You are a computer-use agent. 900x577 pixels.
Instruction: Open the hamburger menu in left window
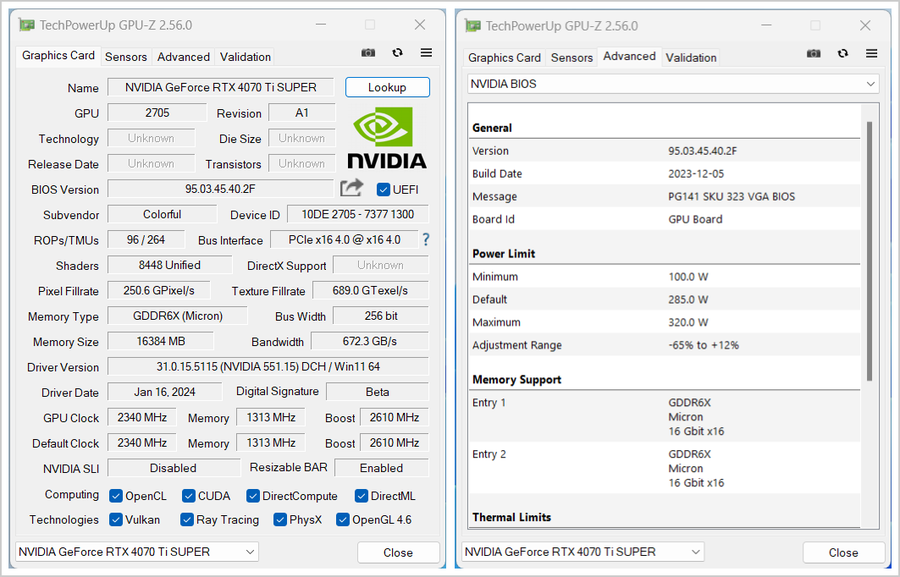tap(426, 53)
